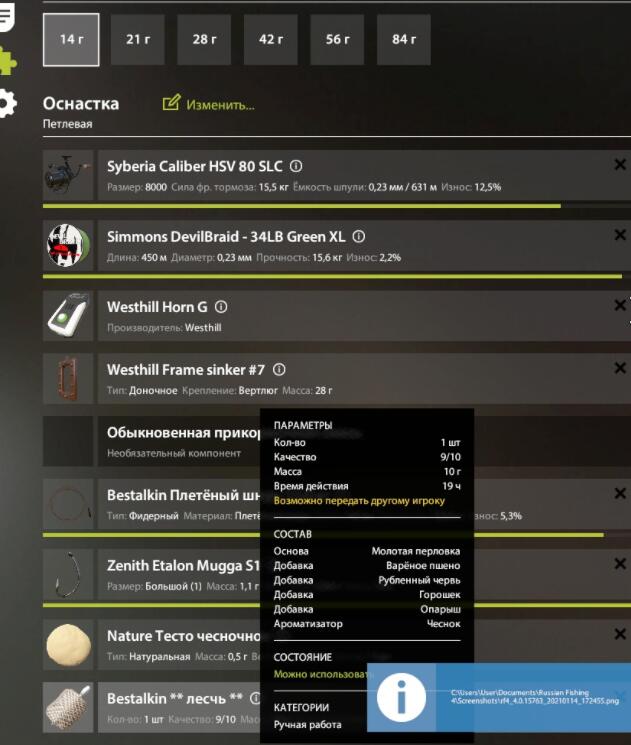Click the Bestalkin ** лесчь ** name
Screen dimensions: 631x745
point(175,698)
